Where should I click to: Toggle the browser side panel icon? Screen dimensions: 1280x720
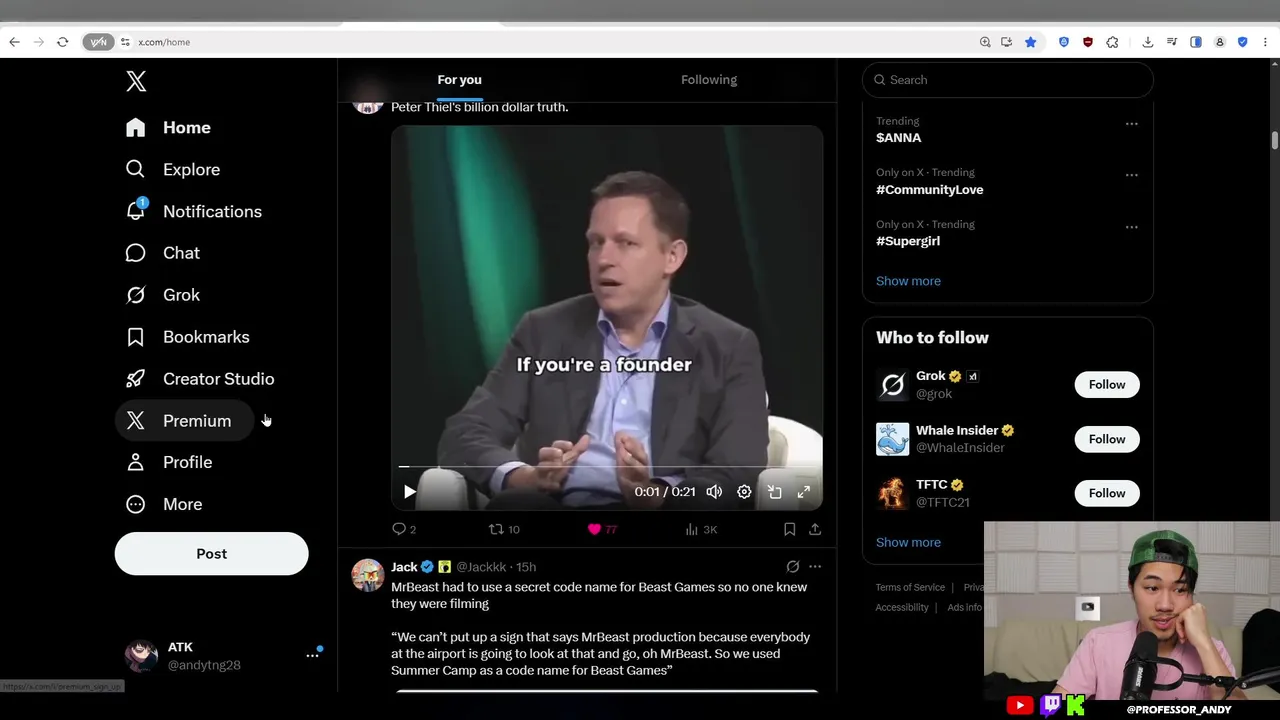pos(1195,42)
